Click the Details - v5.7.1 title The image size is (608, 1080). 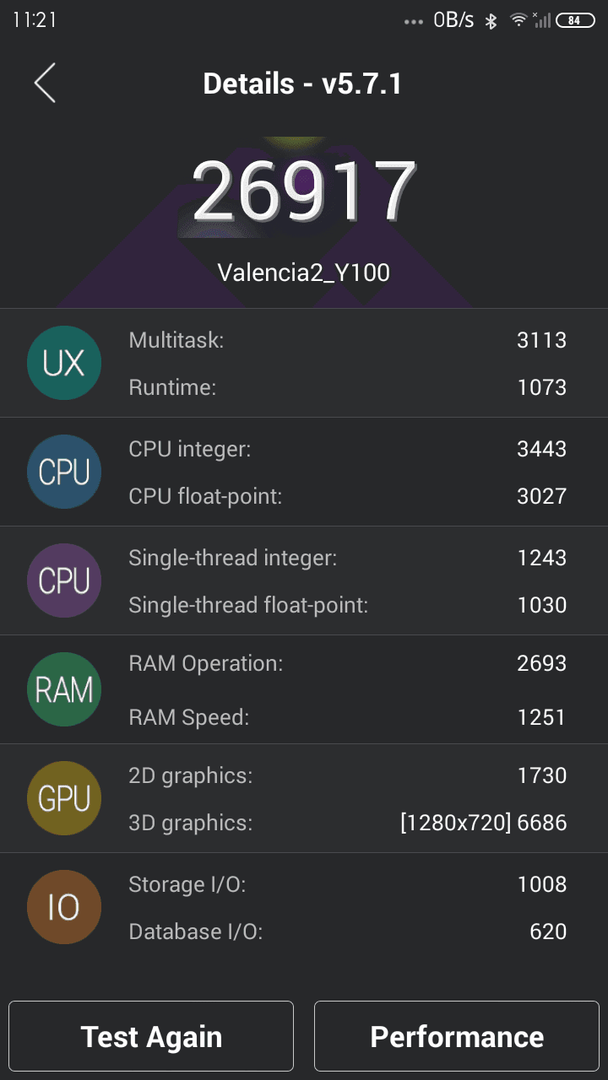pos(302,84)
